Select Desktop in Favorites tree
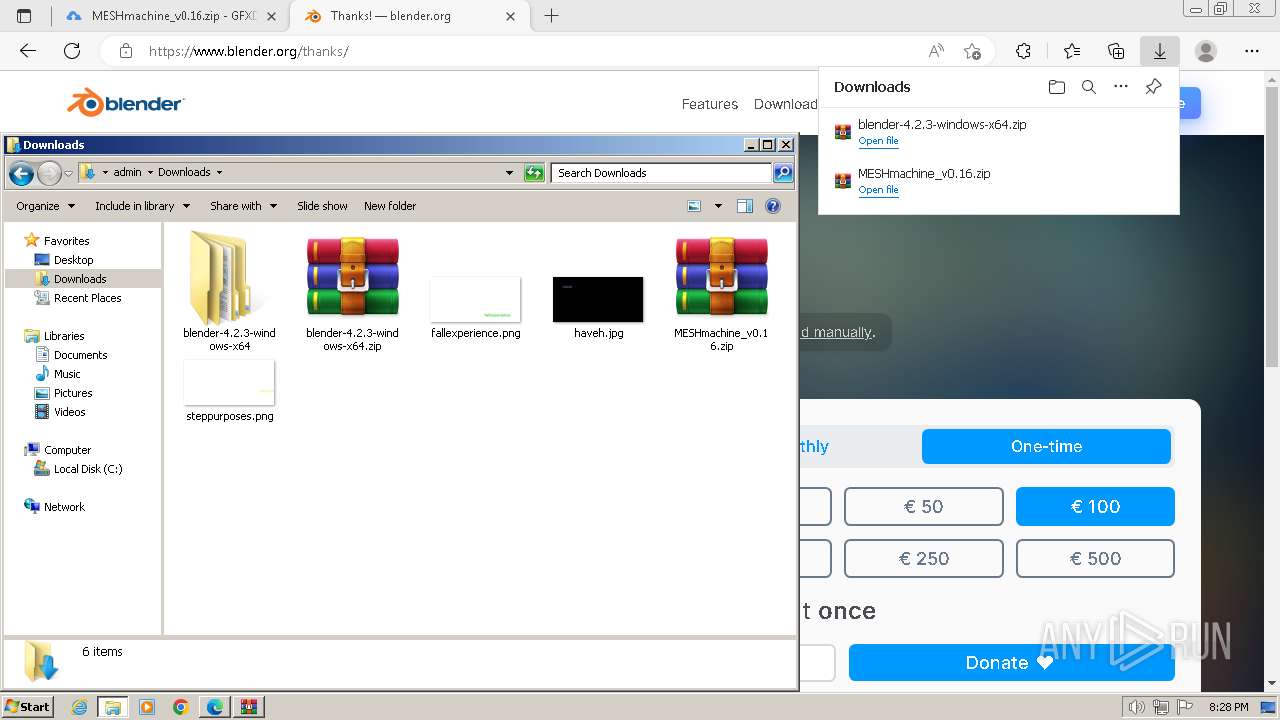The height and width of the screenshot is (720, 1280). [73, 260]
